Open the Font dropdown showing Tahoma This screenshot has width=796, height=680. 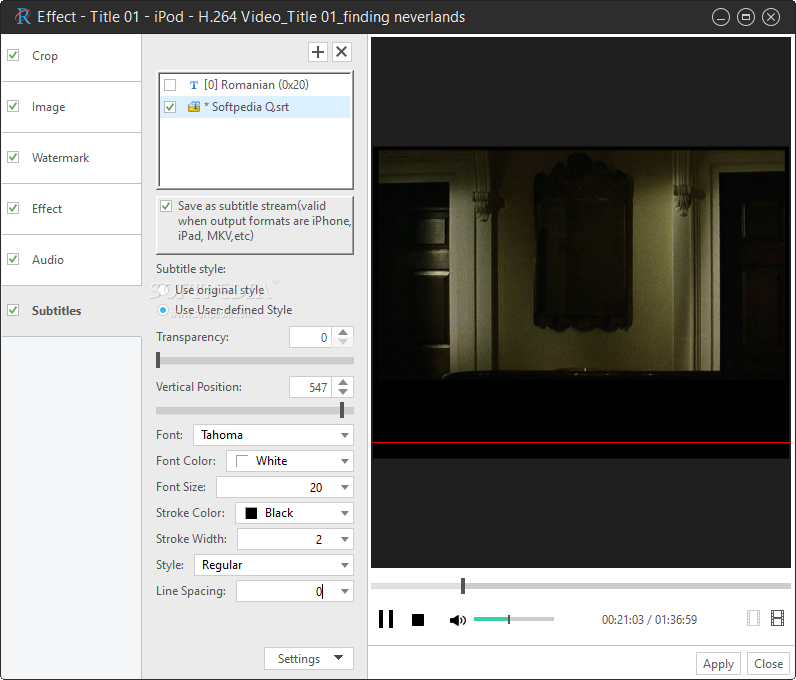pos(273,435)
